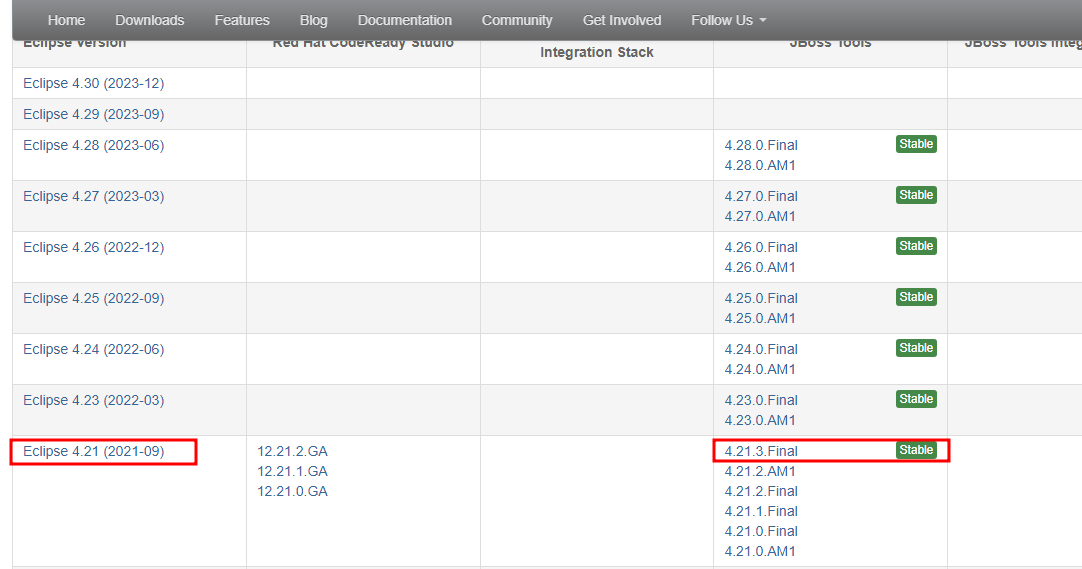
Task: Select the 4.25.0.AM1 release link
Action: tap(760, 319)
